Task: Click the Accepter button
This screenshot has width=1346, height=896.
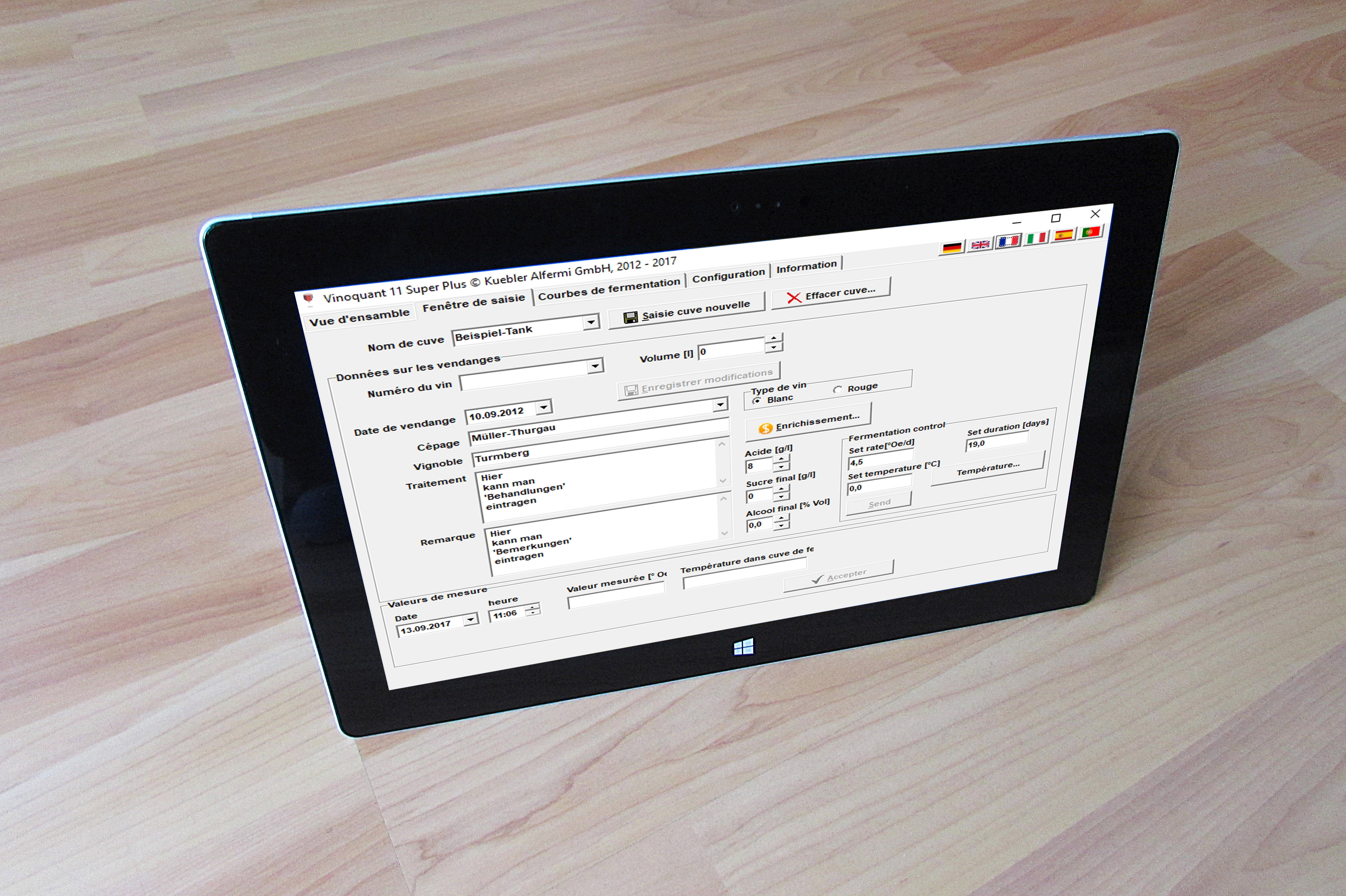Action: click(839, 576)
